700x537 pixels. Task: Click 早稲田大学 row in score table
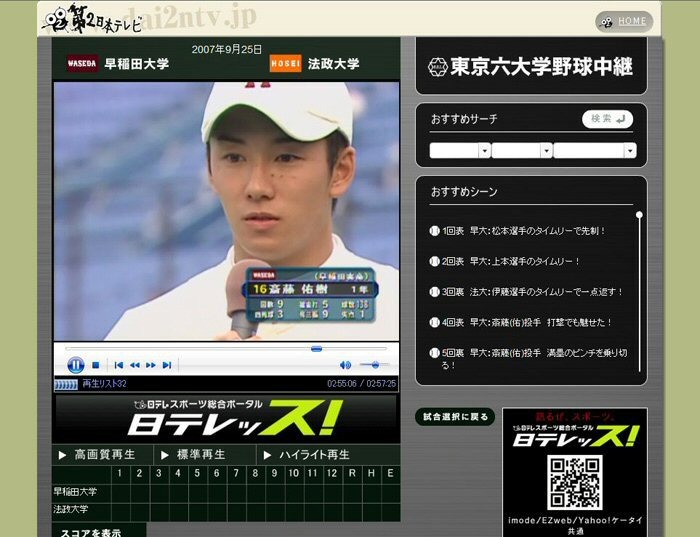coord(226,492)
